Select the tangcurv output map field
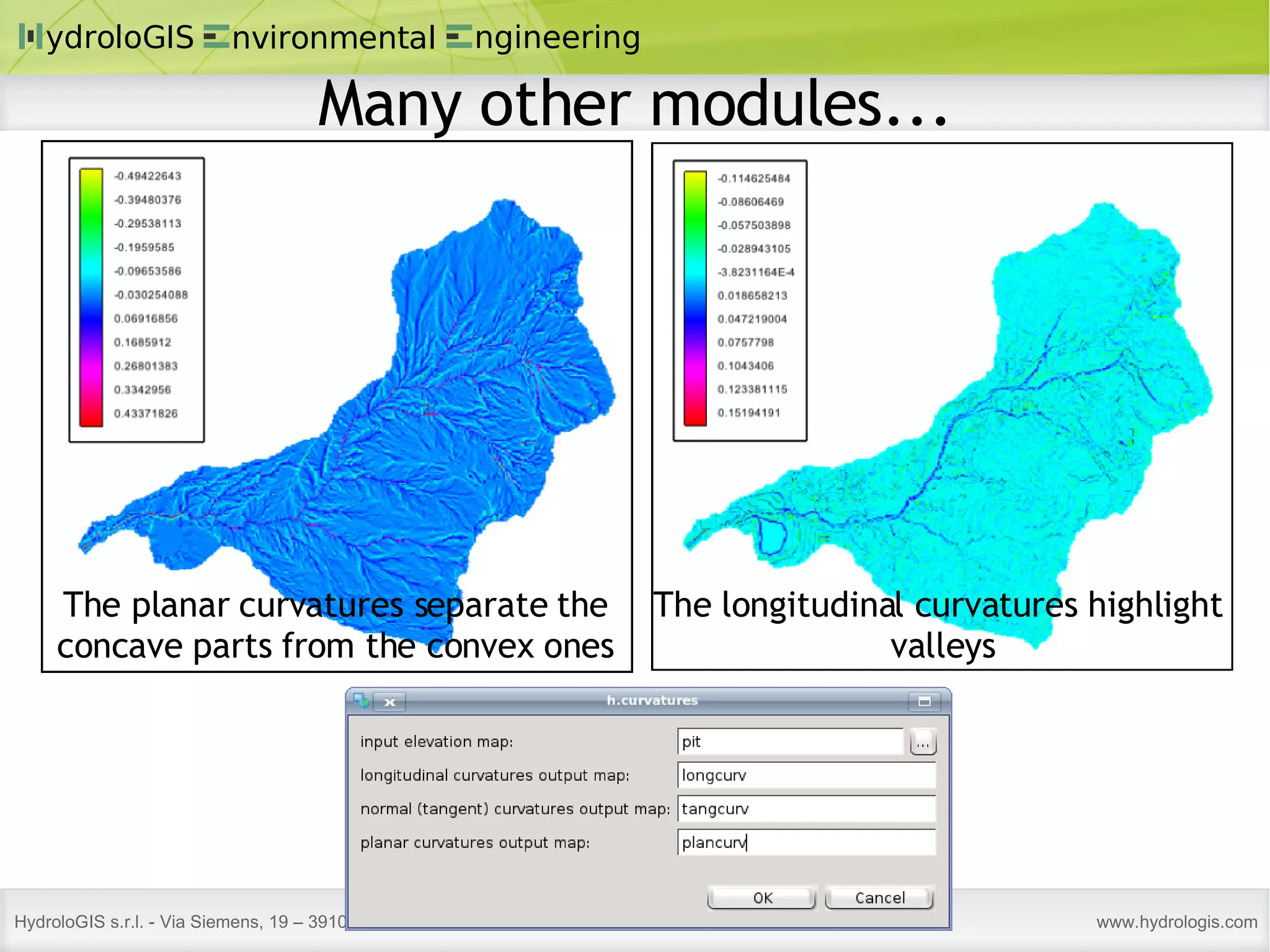Viewport: 1270px width, 952px height. tap(806, 809)
